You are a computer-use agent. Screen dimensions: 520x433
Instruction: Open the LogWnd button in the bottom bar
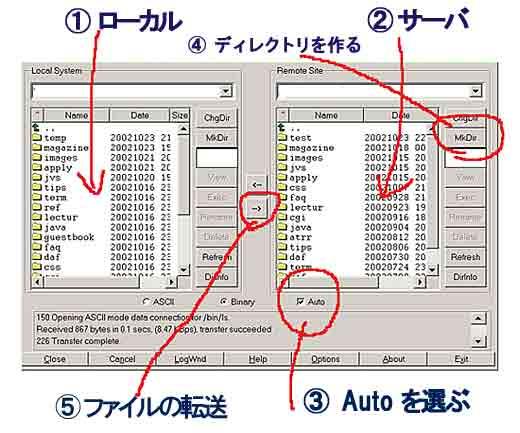[x=190, y=359]
